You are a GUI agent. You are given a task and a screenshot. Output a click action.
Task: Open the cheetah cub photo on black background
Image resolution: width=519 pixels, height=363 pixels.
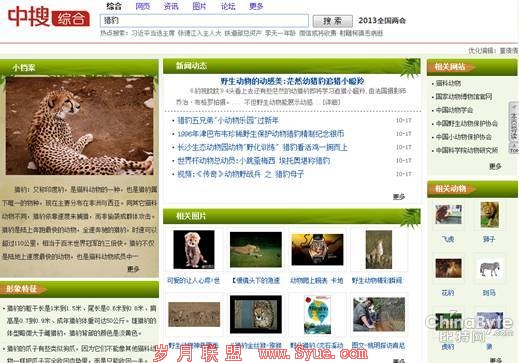(x=194, y=249)
